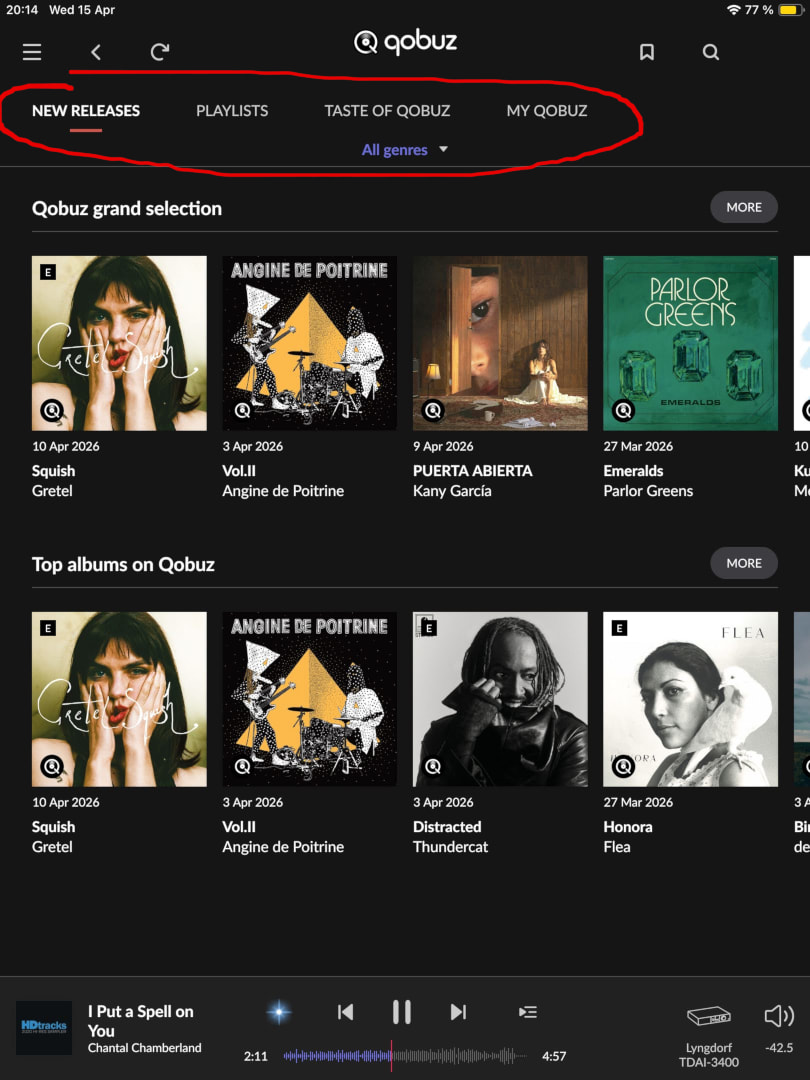Select the Lyngdorf TDAI-3400 output device
Screen dimensions: 810x1080
click(709, 1035)
